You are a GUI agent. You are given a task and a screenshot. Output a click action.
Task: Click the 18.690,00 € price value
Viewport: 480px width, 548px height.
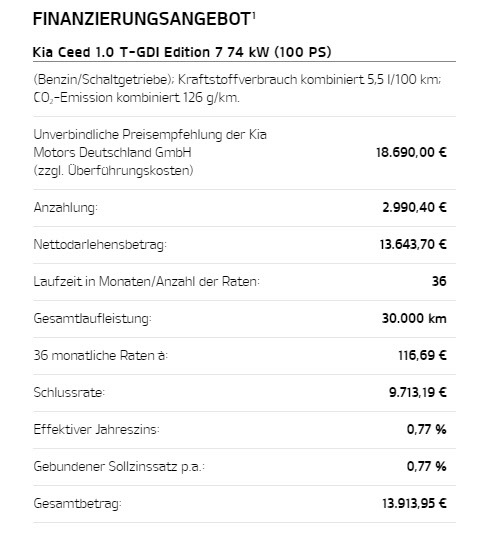(x=411, y=152)
